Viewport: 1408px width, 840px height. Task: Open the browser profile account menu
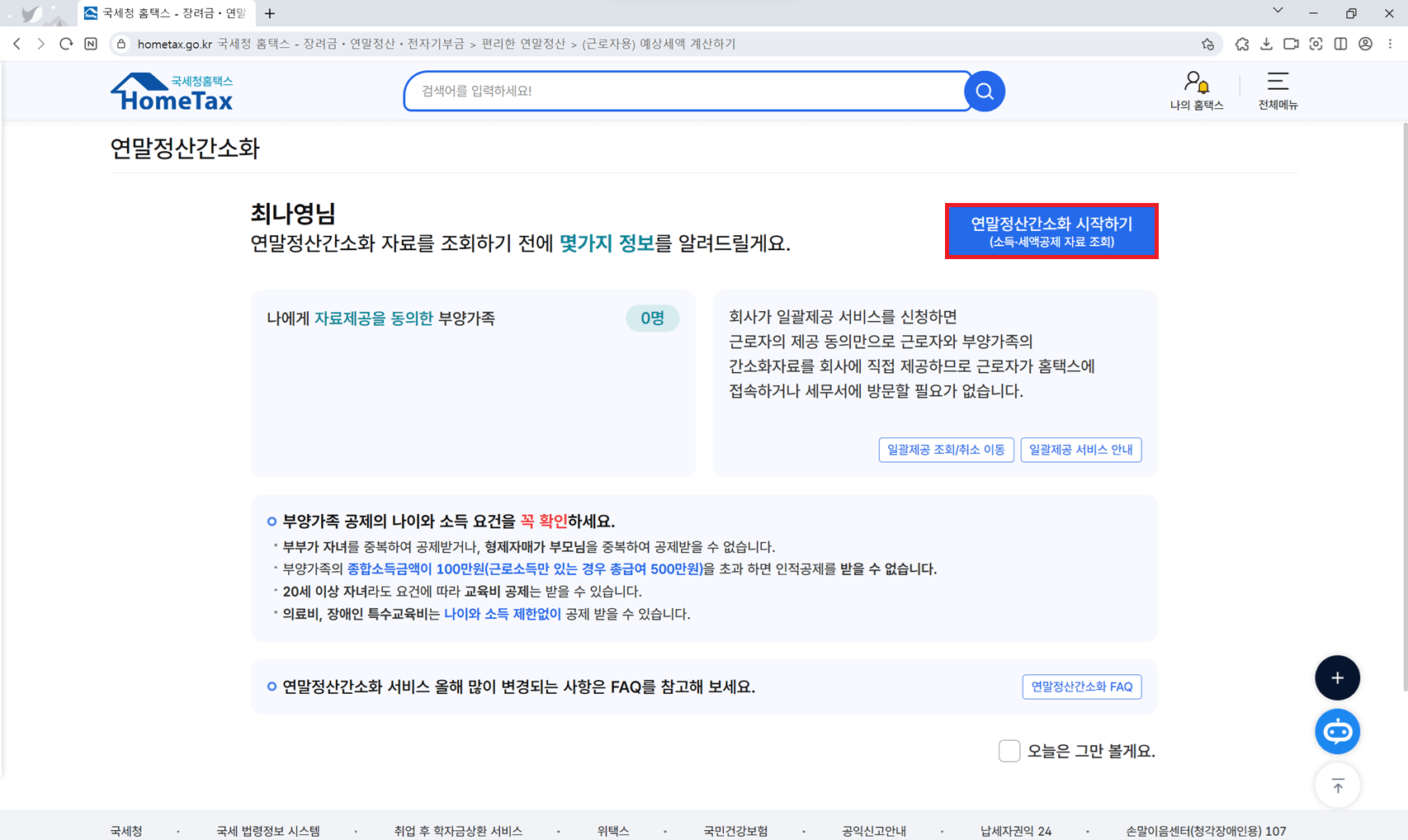pyautogui.click(x=1365, y=44)
